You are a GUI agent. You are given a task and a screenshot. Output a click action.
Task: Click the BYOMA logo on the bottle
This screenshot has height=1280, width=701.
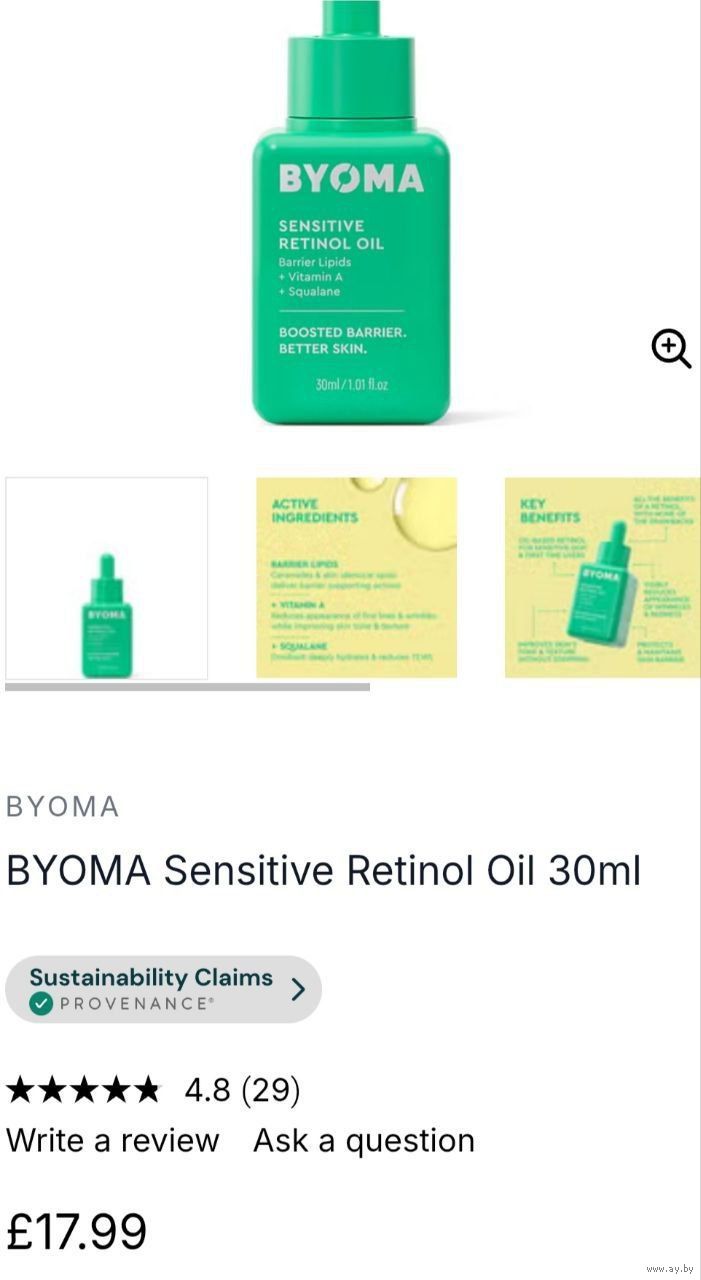click(x=351, y=179)
